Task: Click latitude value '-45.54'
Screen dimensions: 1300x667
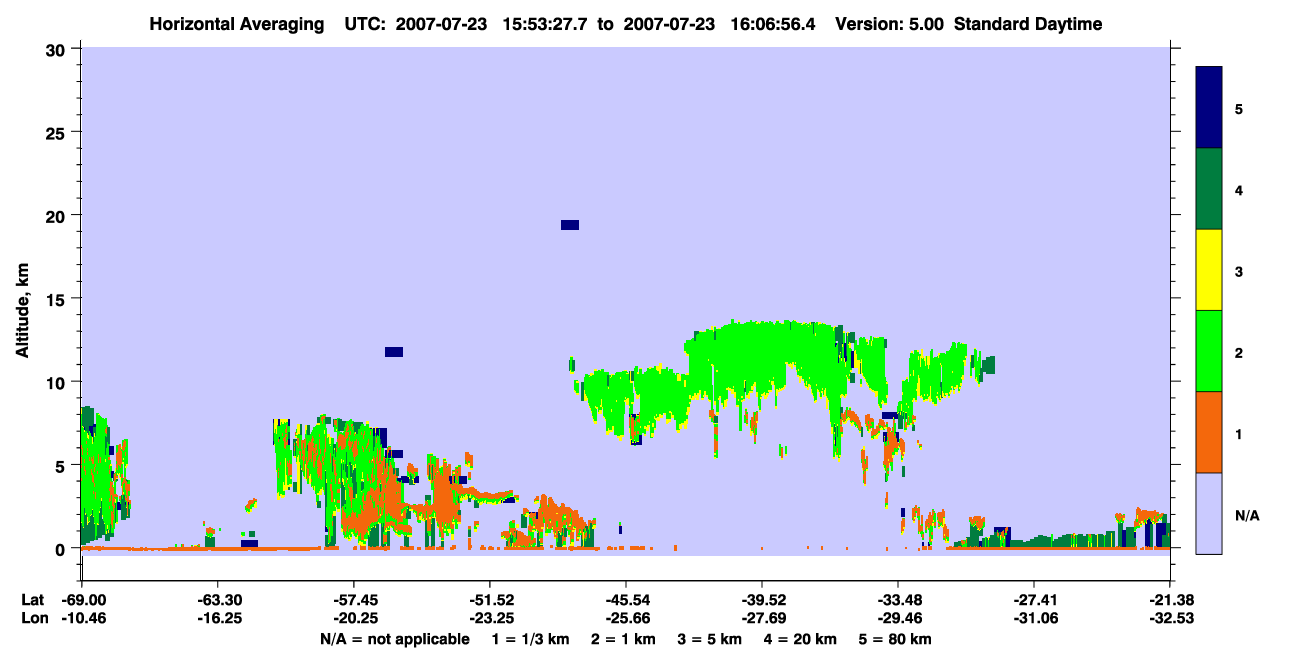Action: click(625, 600)
